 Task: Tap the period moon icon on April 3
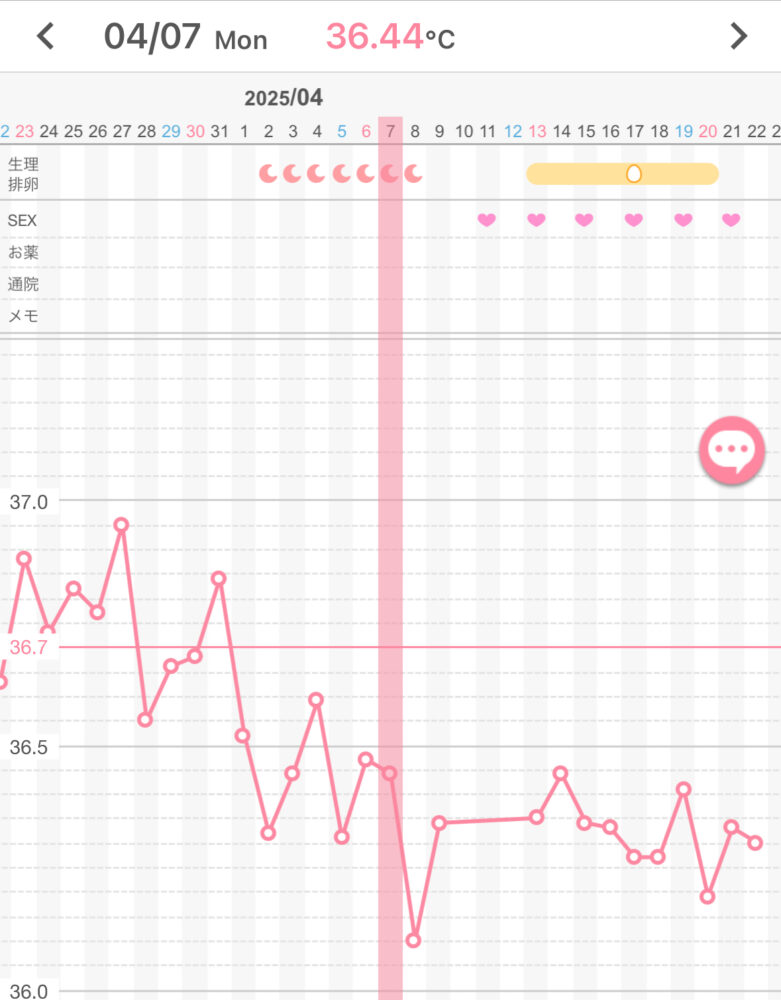pos(292,173)
